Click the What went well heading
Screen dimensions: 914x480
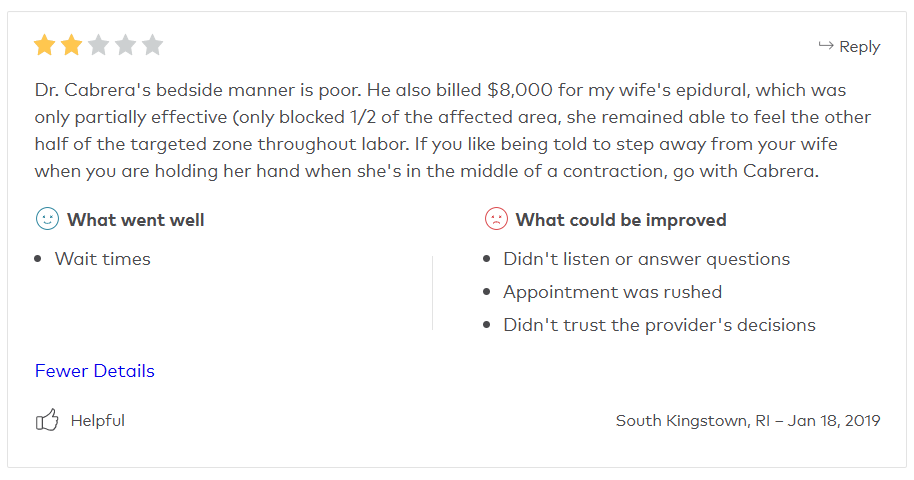[x=135, y=220]
